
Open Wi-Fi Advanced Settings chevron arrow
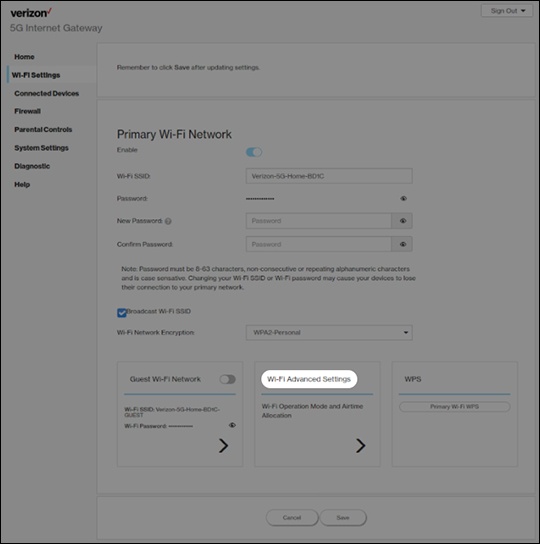tap(361, 445)
